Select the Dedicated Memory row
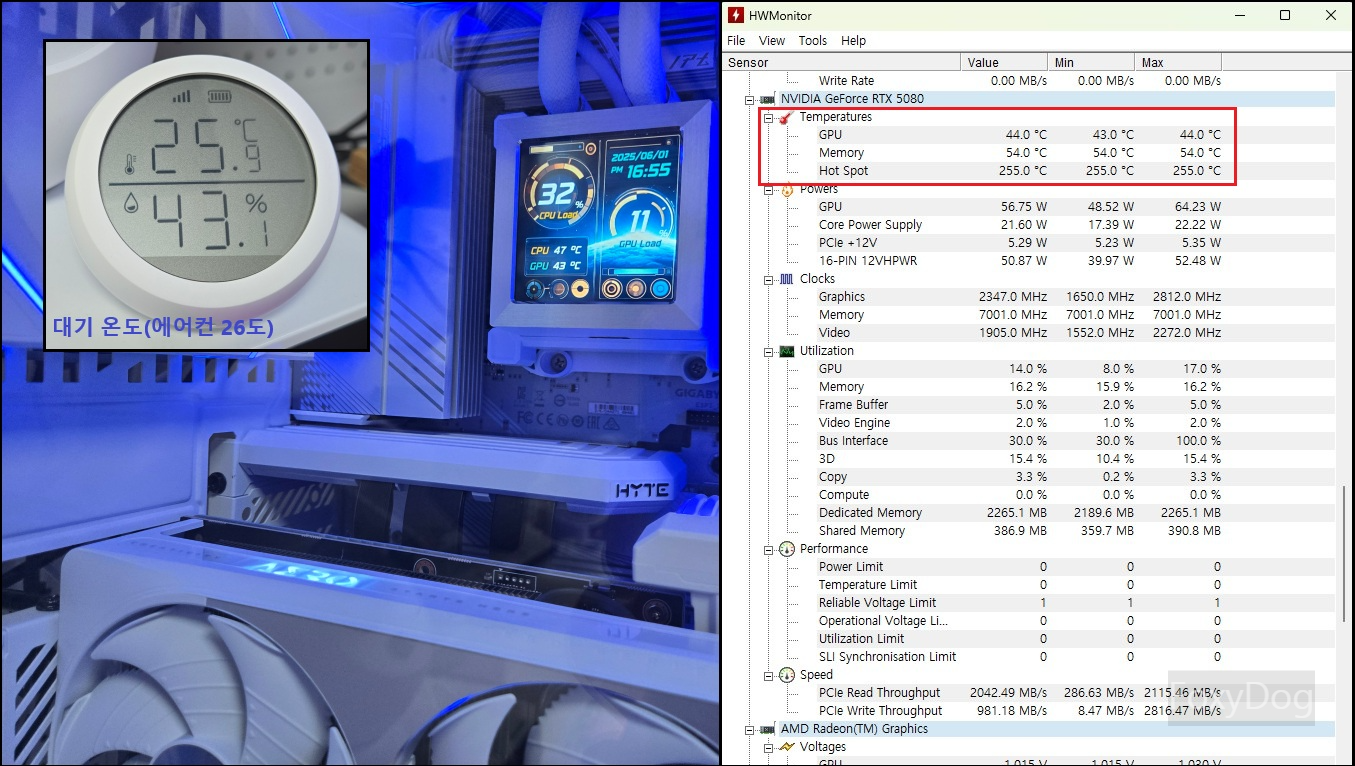Viewport: 1355px width, 766px height. coord(1028,513)
